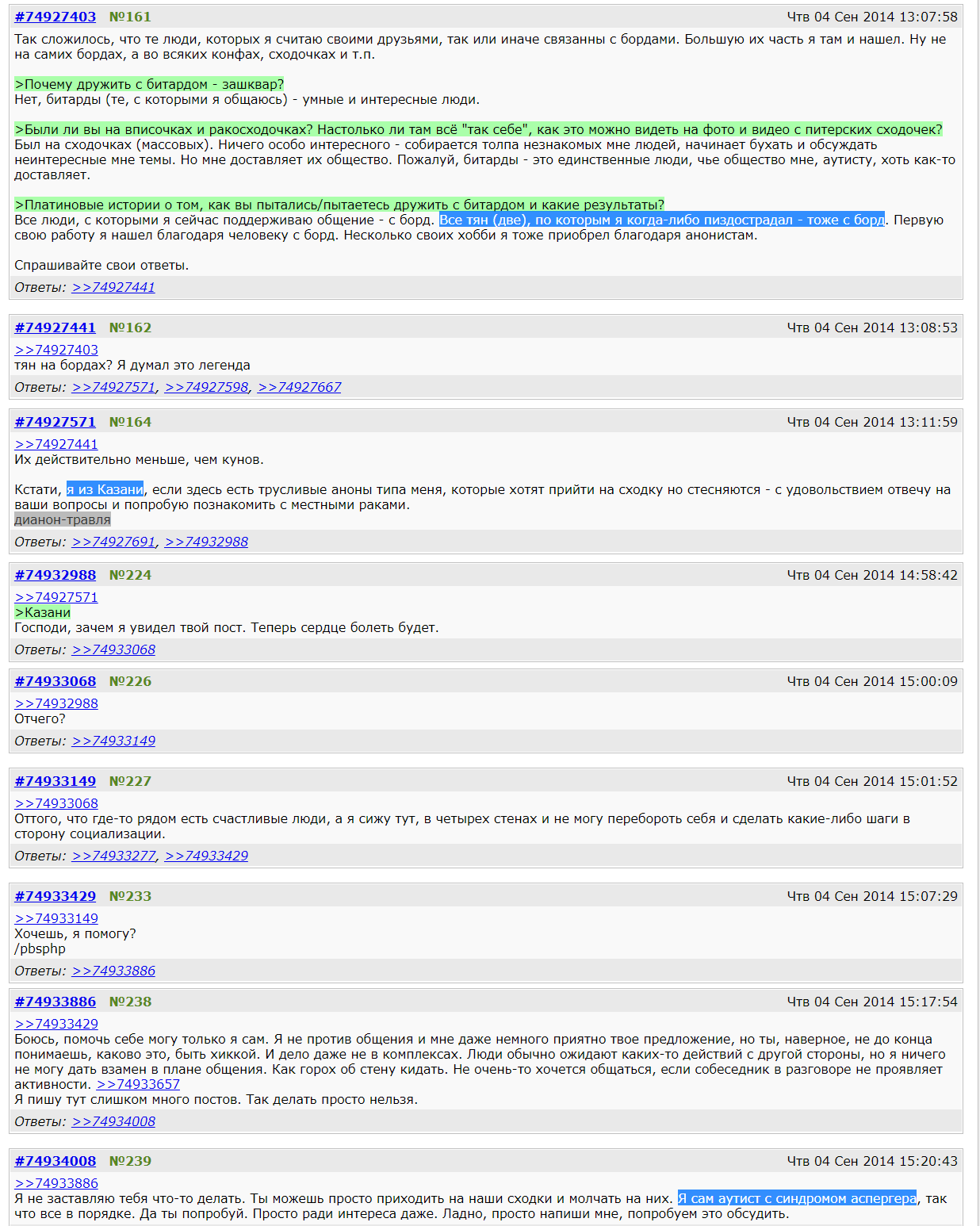Open post header link #74933149
Image resolution: width=980 pixels, height=1226 pixels.
[x=56, y=781]
